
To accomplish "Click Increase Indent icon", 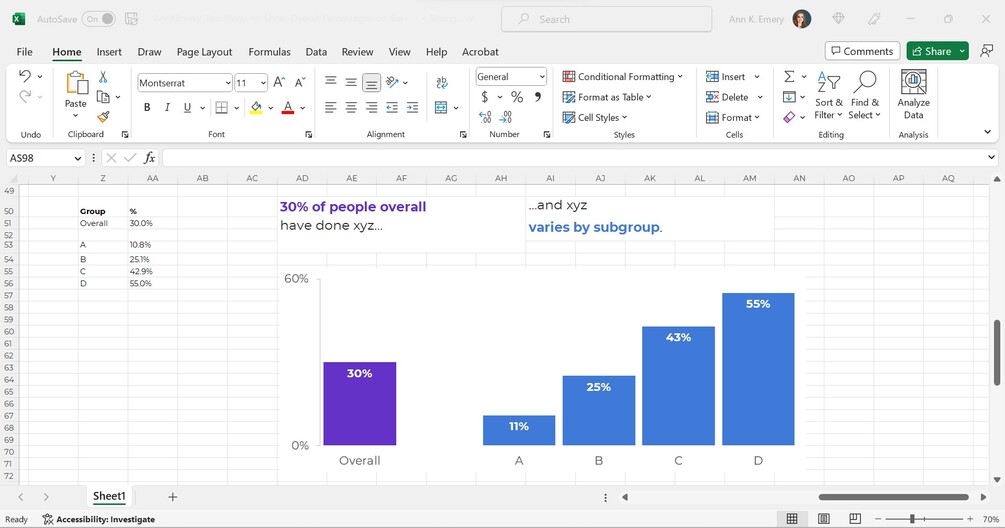I will pos(412,108).
